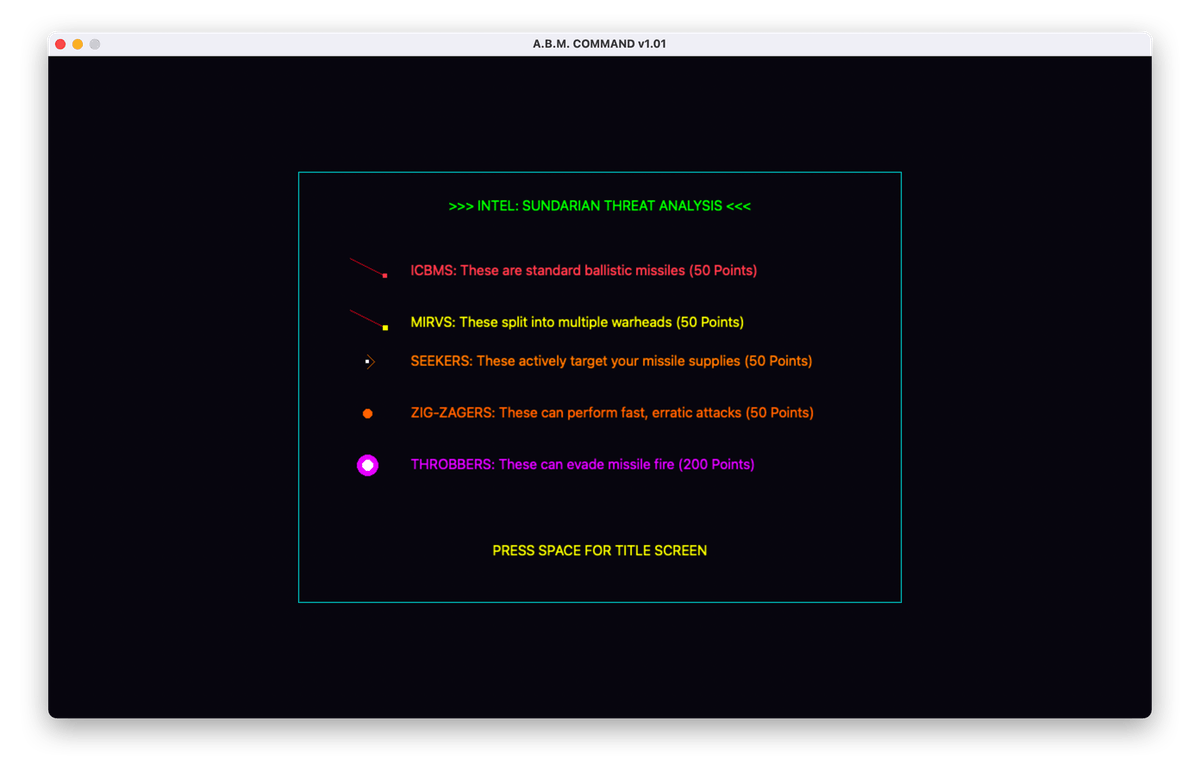The width and height of the screenshot is (1200, 783).
Task: Click the ICBMS standard ballistic missiles description
Action: 583,271
